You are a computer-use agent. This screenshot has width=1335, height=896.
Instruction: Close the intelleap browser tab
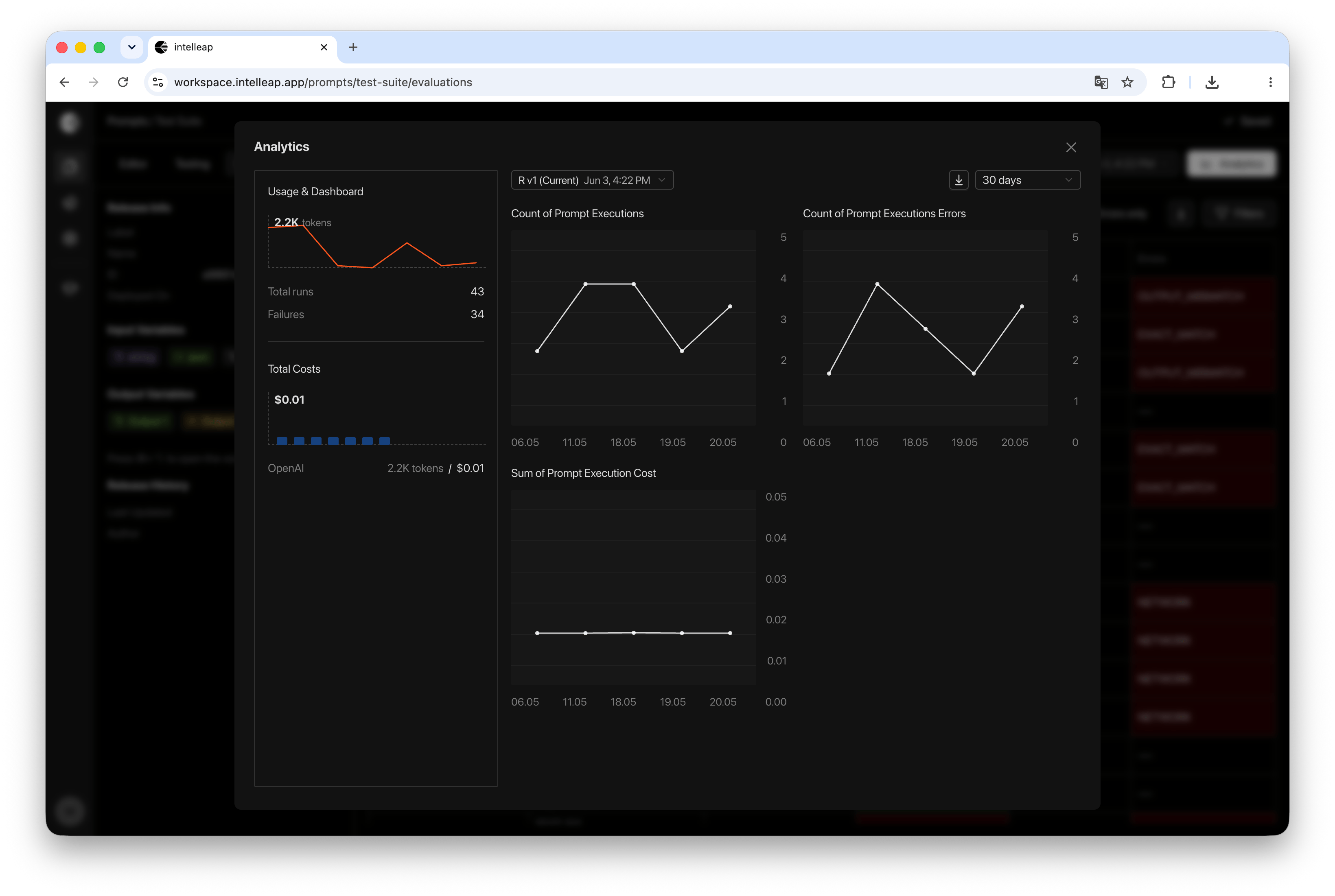click(x=324, y=48)
